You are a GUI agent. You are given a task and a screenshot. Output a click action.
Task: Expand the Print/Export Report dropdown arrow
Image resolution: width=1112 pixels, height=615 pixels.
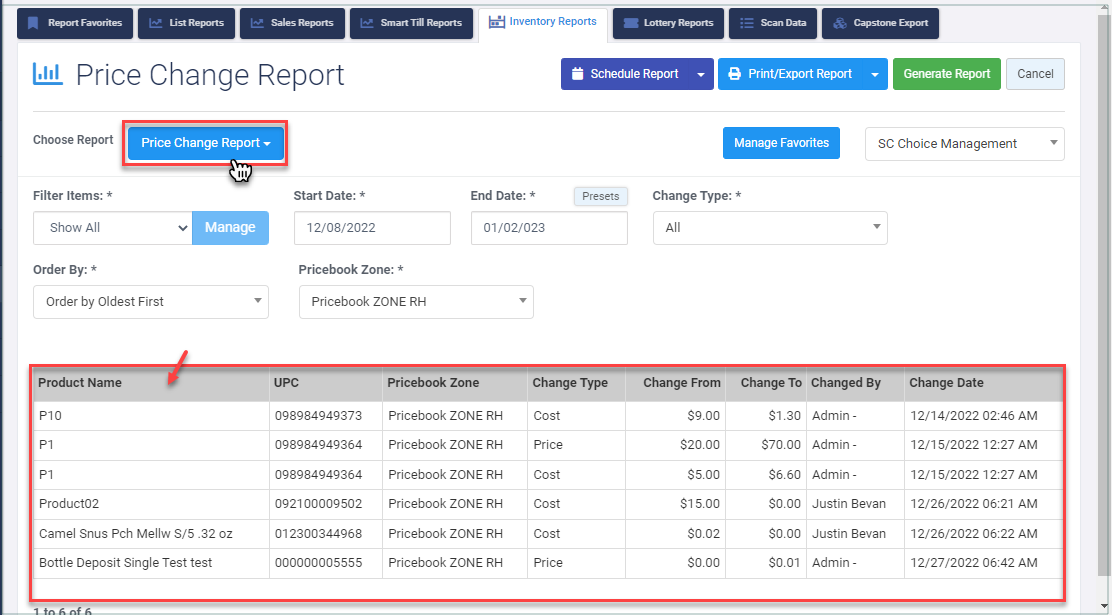click(x=875, y=74)
